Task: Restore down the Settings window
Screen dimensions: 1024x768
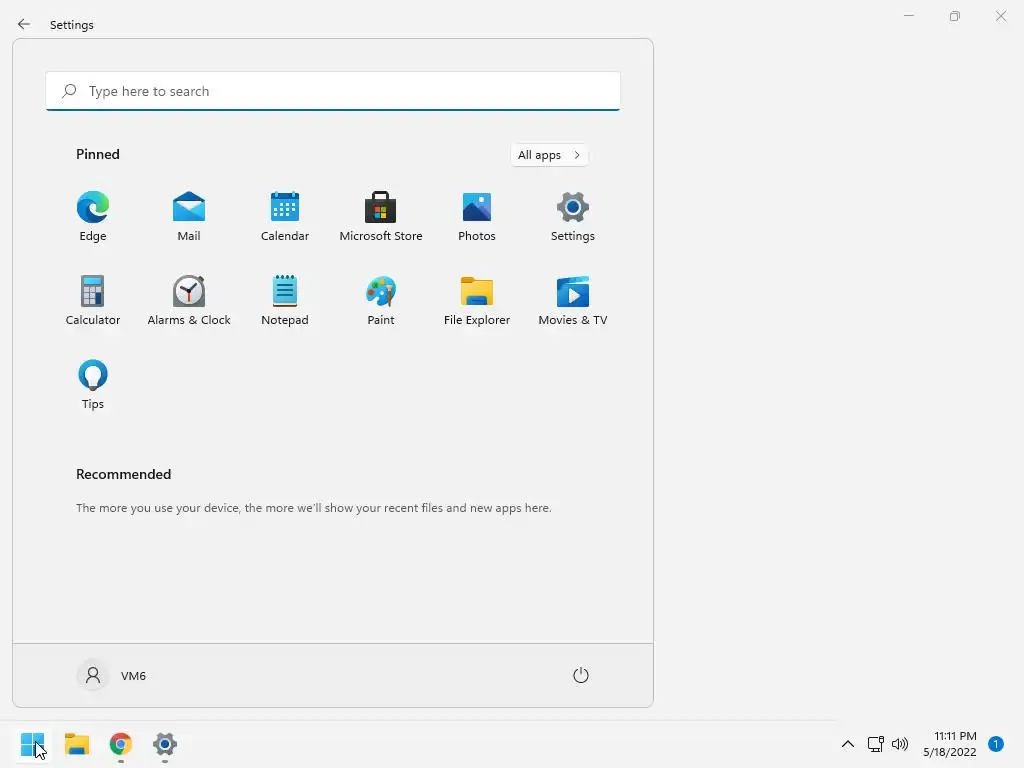Action: [x=955, y=16]
